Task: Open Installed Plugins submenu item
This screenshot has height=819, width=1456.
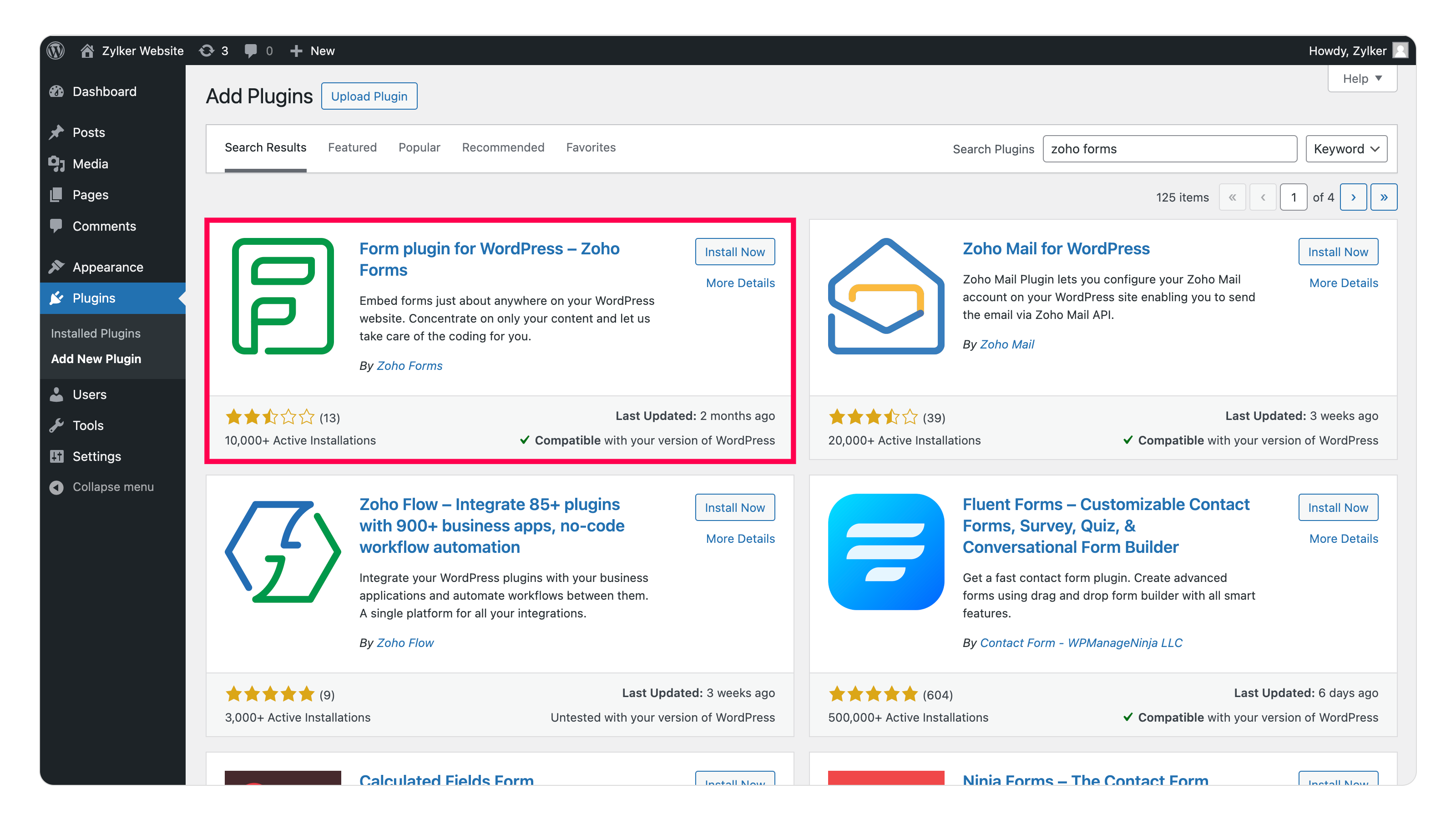Action: 96,333
